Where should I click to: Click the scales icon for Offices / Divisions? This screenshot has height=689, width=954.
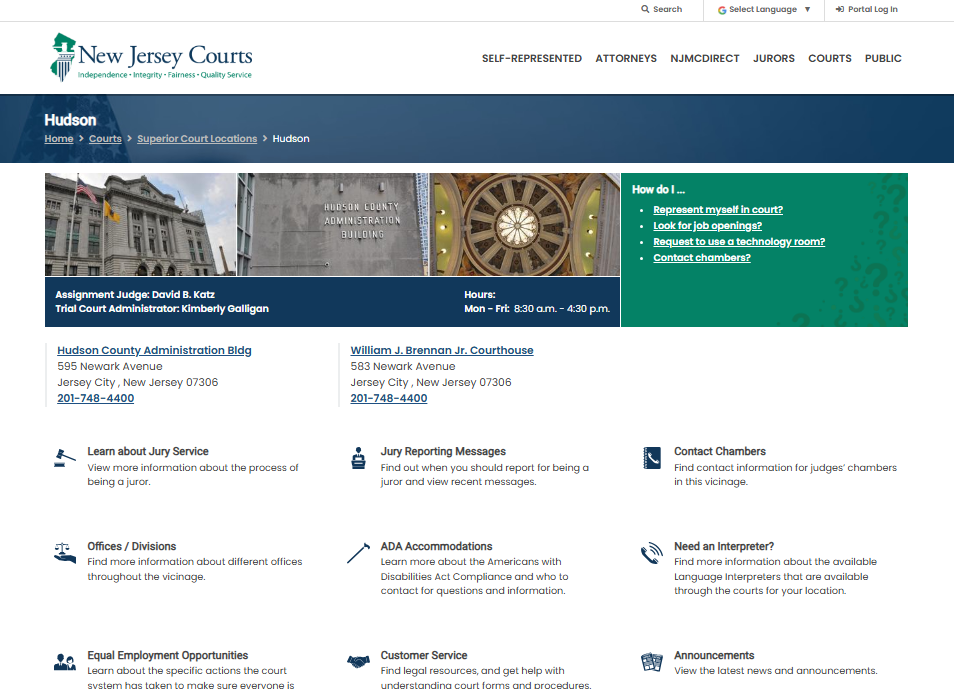click(x=65, y=553)
